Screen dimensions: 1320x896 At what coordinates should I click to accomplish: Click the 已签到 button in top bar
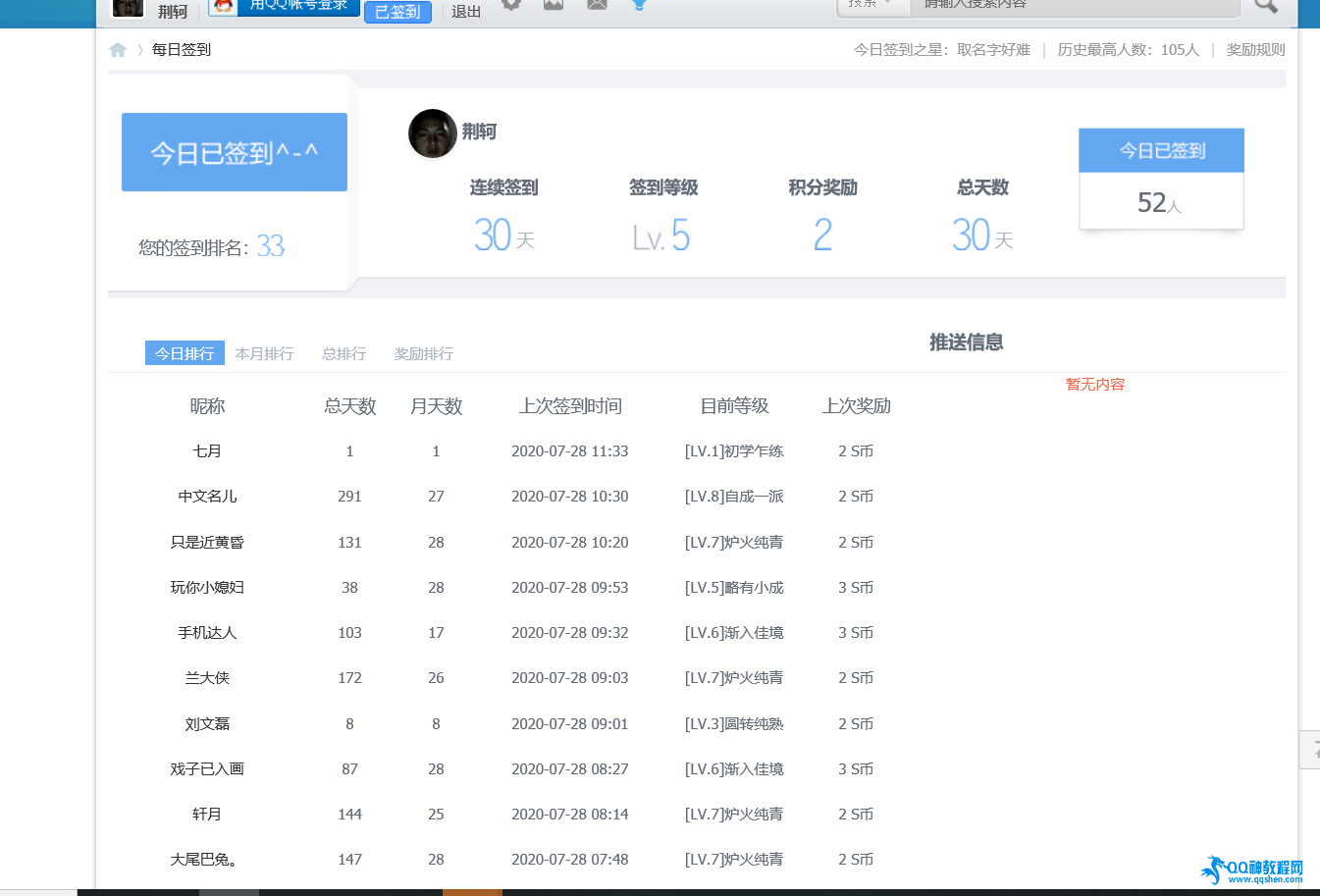[x=397, y=12]
